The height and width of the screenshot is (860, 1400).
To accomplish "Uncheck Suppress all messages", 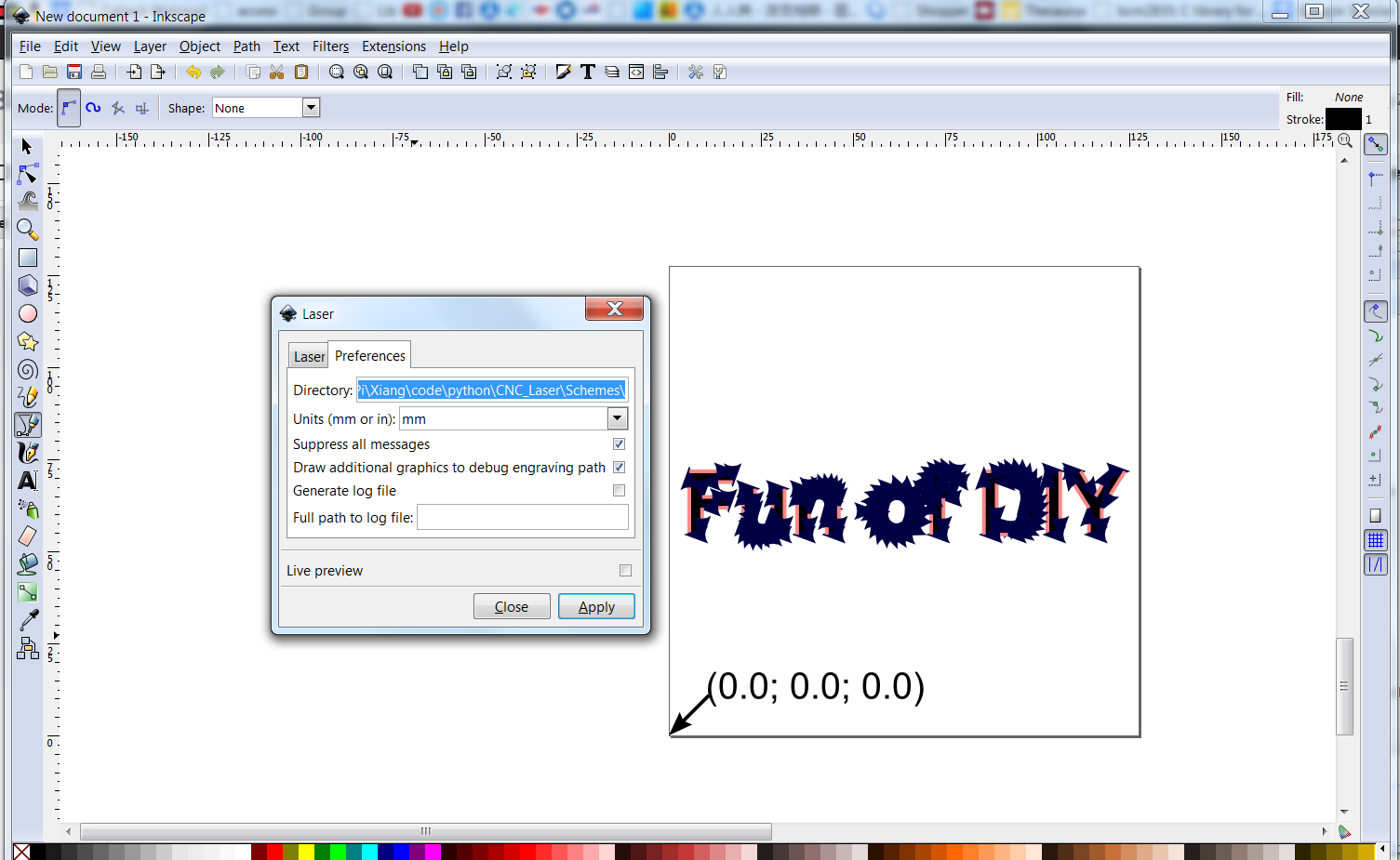I will pyautogui.click(x=619, y=444).
